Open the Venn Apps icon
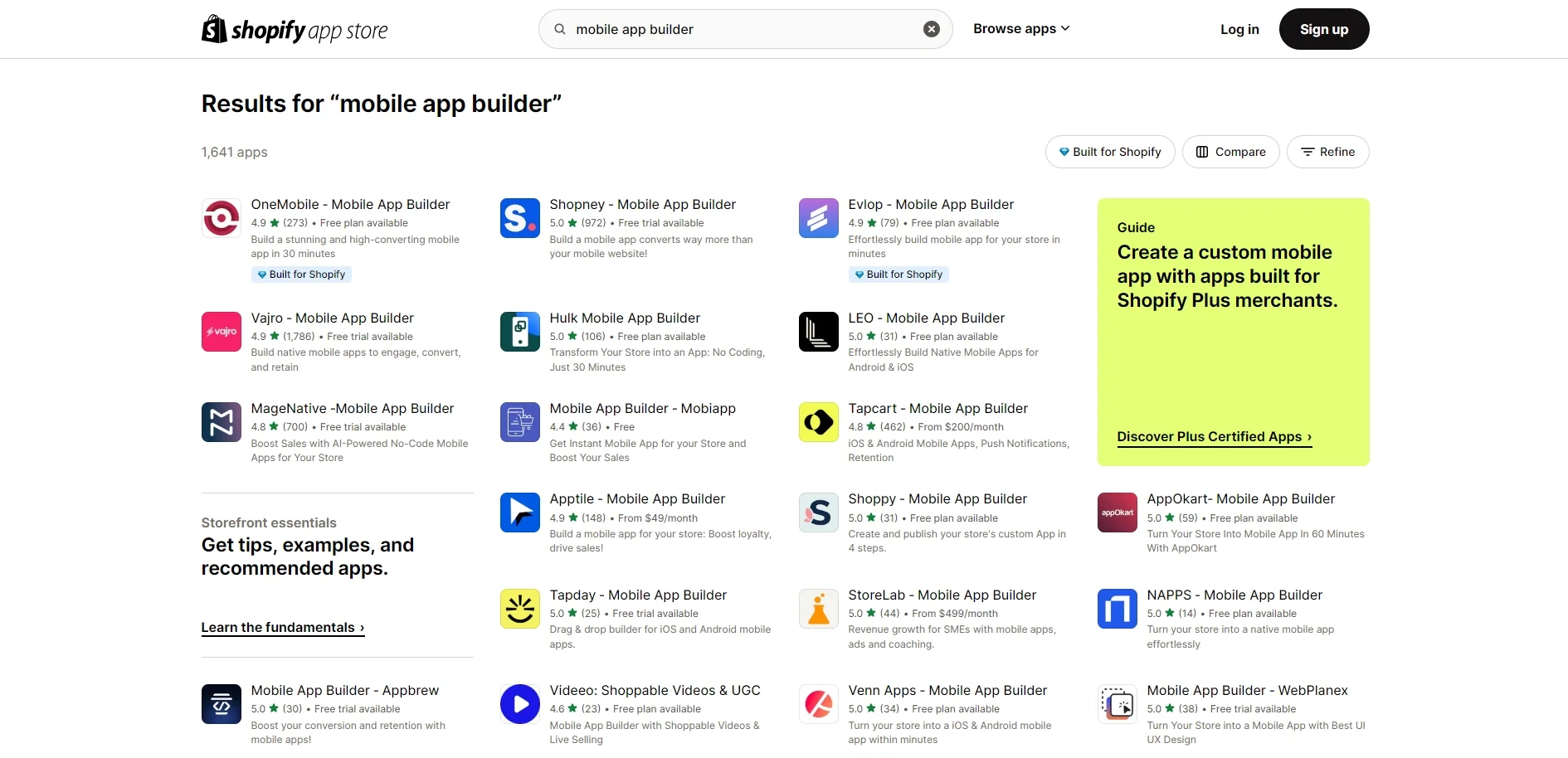The image size is (1568, 758). [x=819, y=704]
